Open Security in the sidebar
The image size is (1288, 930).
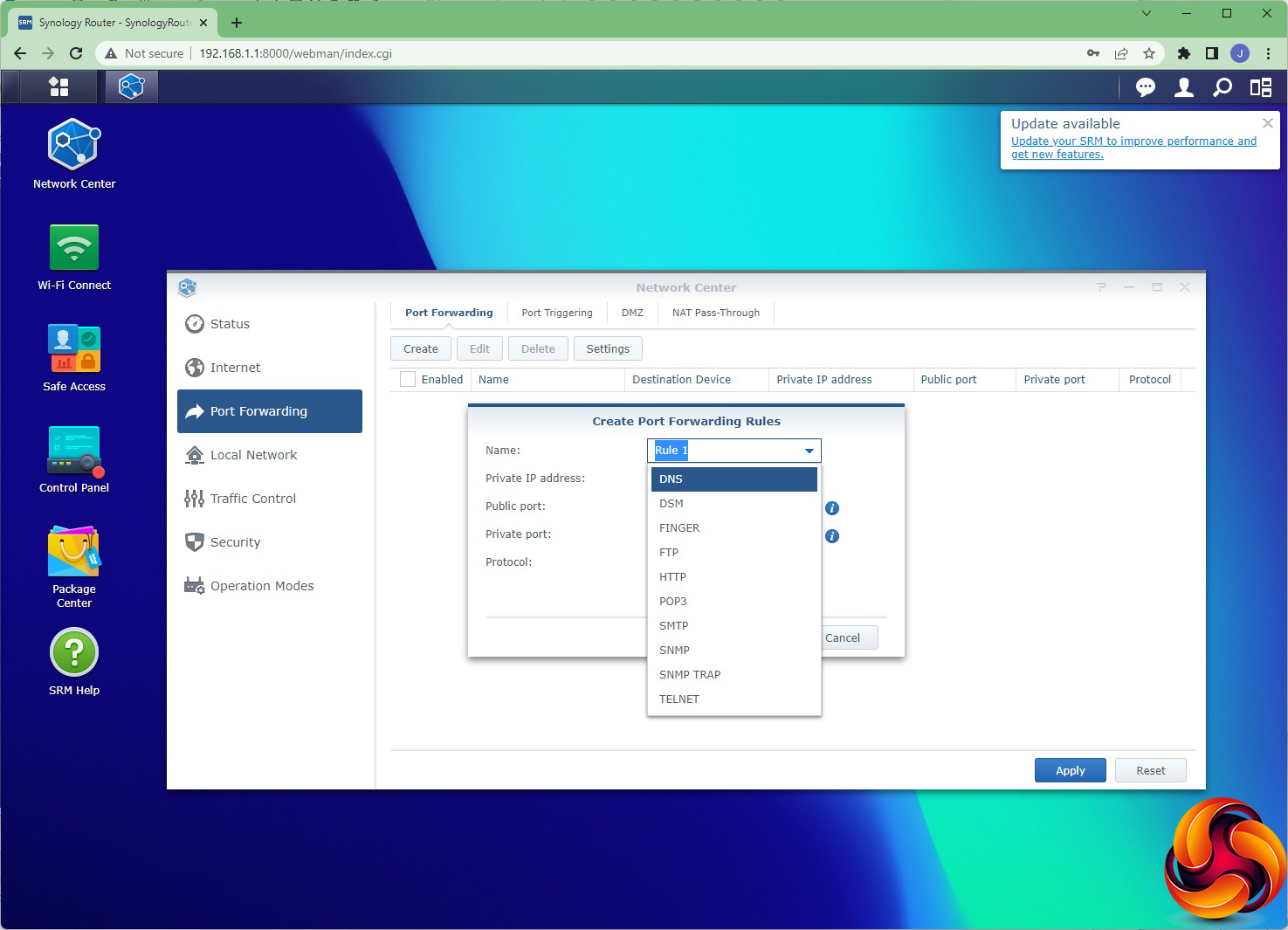tap(270, 542)
